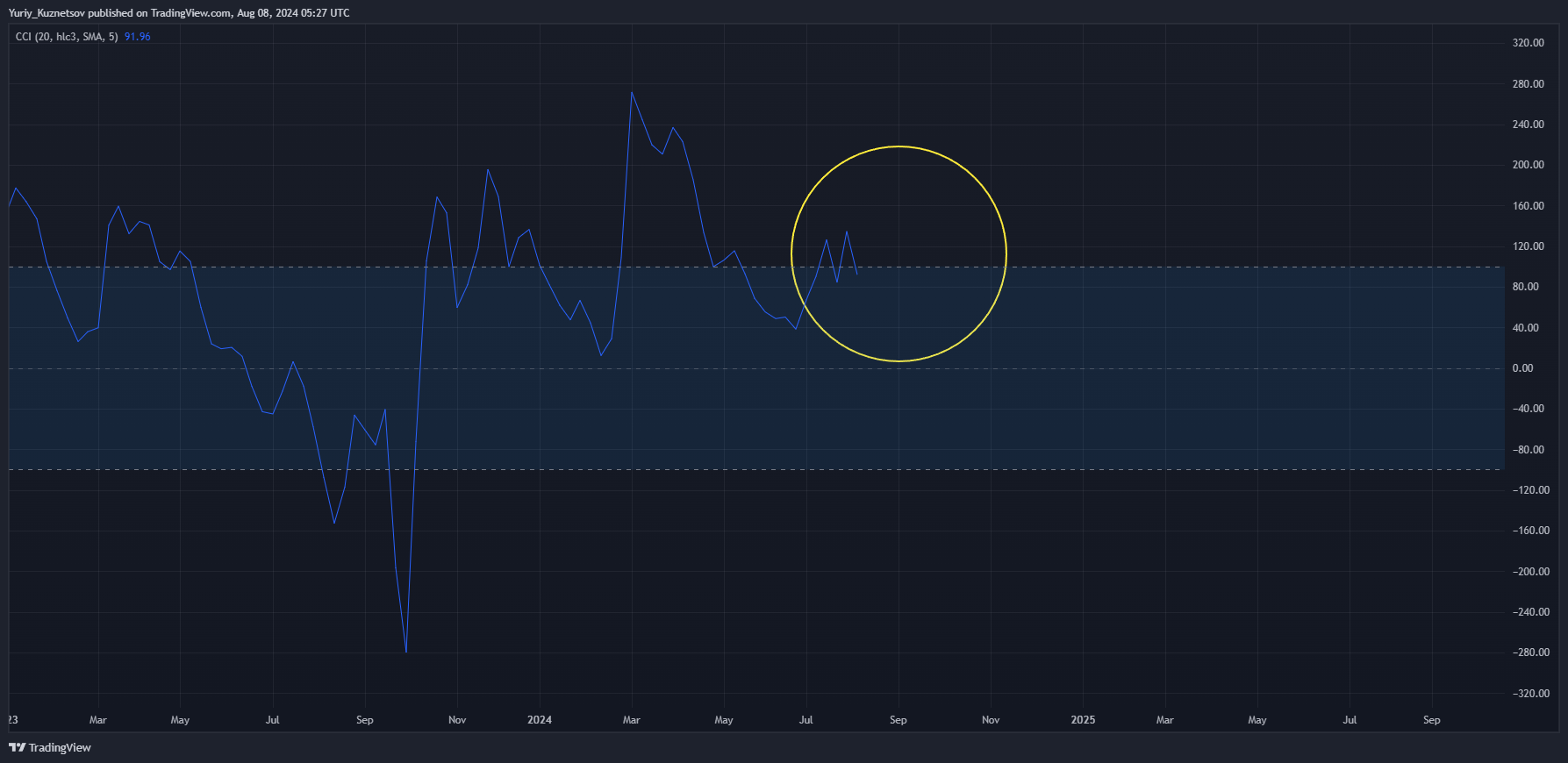Click the −120.00 axis label
This screenshot has height=763, width=1568.
pyautogui.click(x=1530, y=490)
